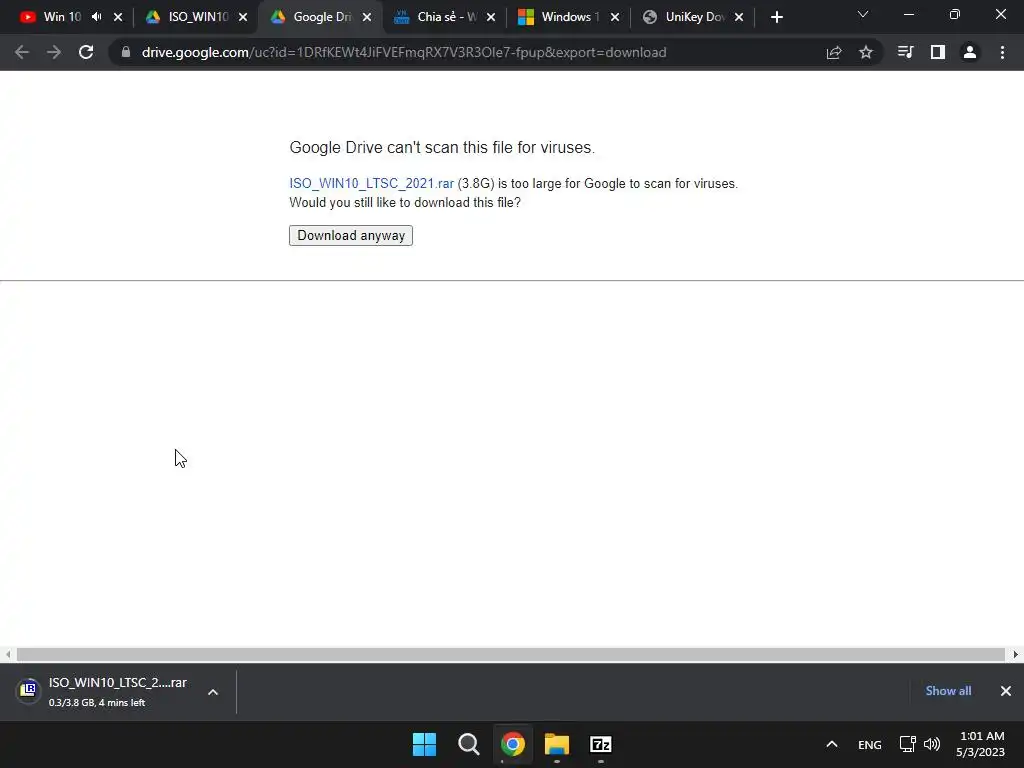Viewport: 1024px width, 768px height.
Task: Open the Windows Start menu
Action: click(424, 744)
